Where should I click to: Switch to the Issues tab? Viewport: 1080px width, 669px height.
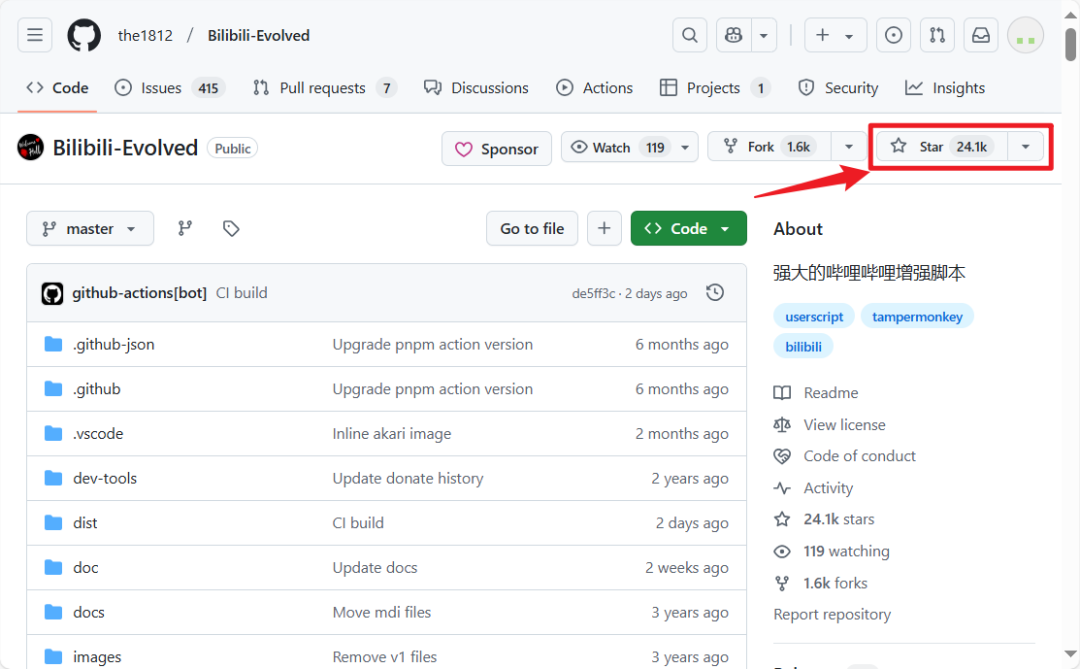(x=170, y=88)
